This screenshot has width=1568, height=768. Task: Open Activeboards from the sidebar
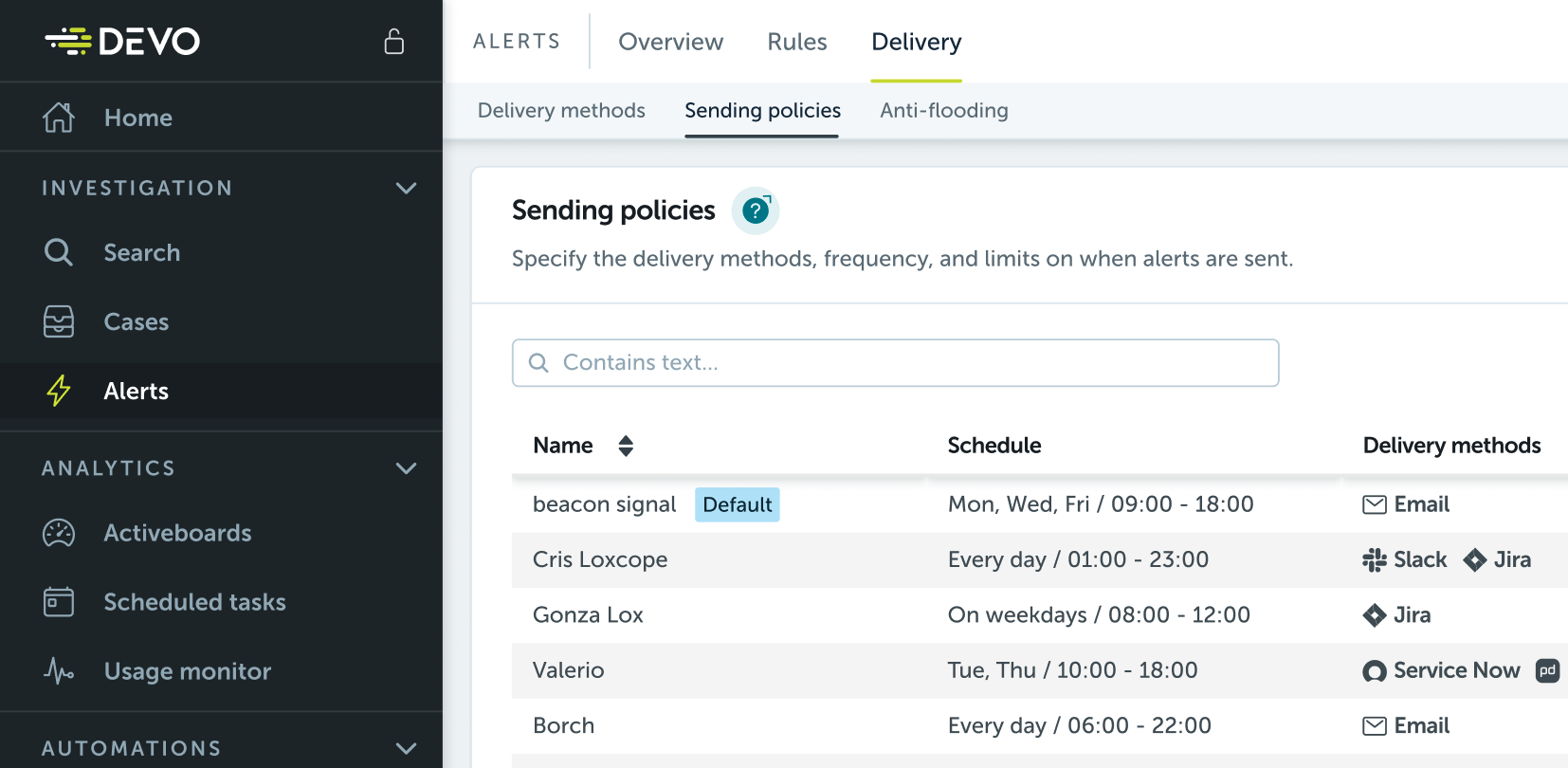click(x=177, y=533)
